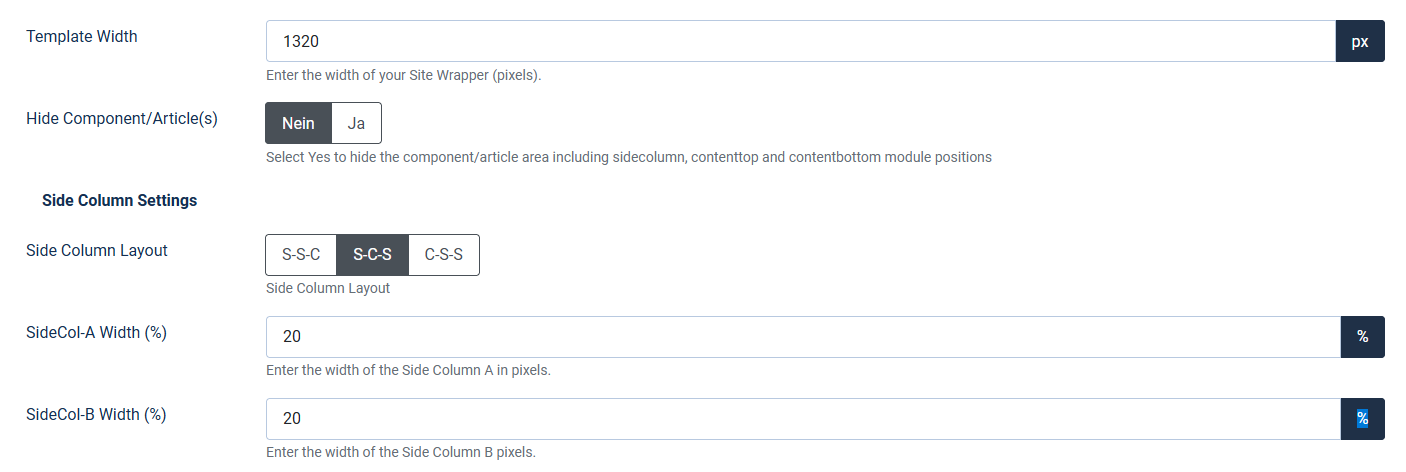Switch Hide Component/Article(s) to Ja
Image resolution: width=1406 pixels, height=472 pixels.
[356, 123]
